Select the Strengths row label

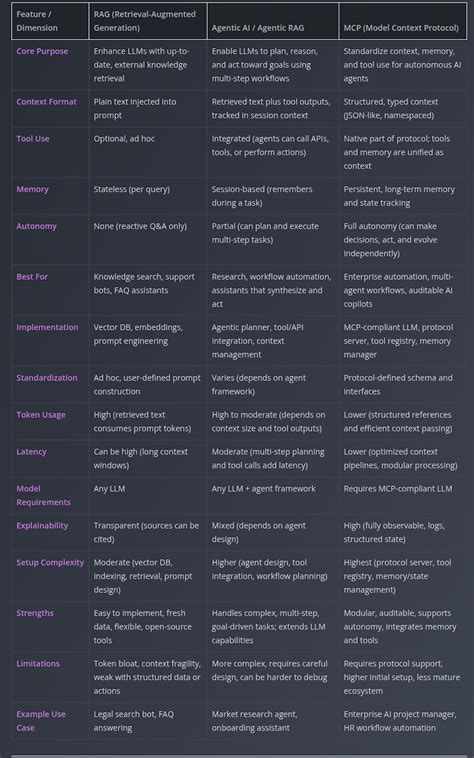tap(35, 613)
